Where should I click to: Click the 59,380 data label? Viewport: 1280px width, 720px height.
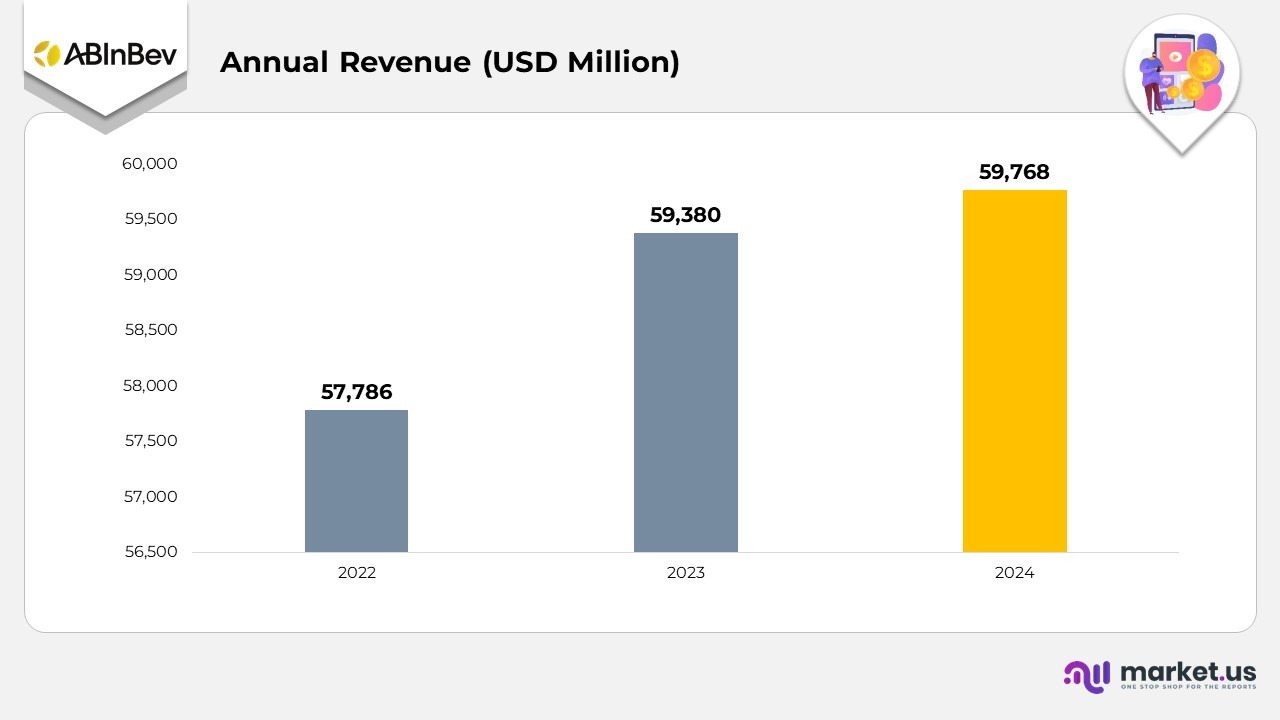(x=685, y=215)
